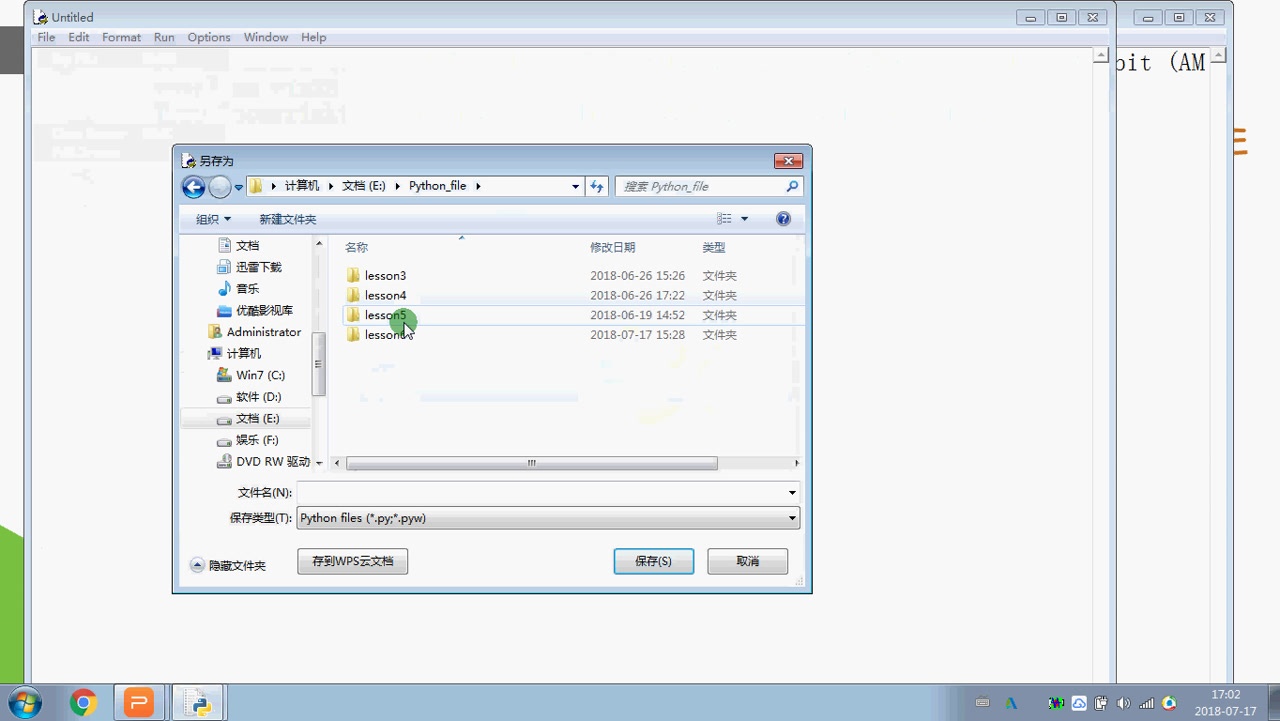Open the Edit menu in the Untitled window

click(79, 37)
